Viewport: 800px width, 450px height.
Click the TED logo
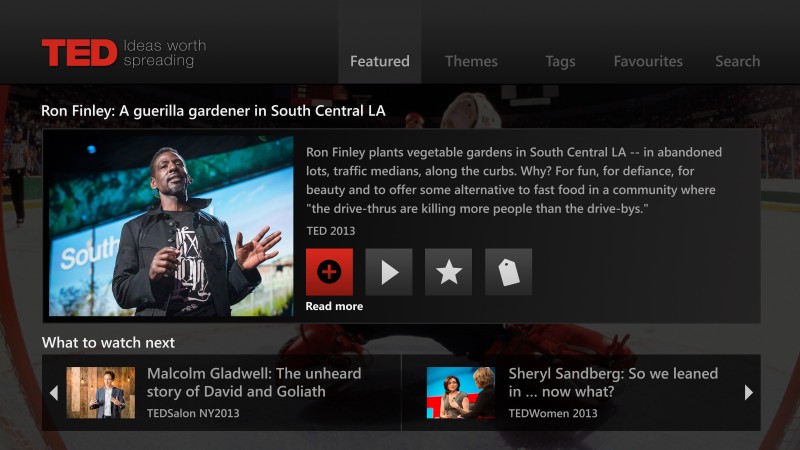coord(79,53)
